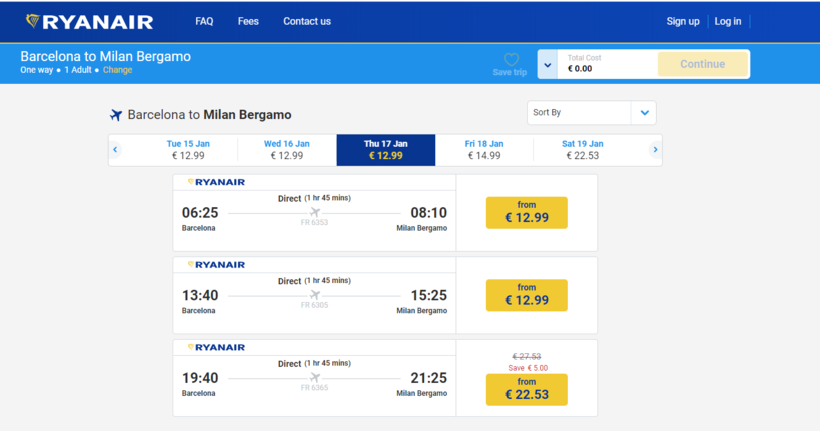
Task: Click flight number FR 6353
Action: point(314,223)
